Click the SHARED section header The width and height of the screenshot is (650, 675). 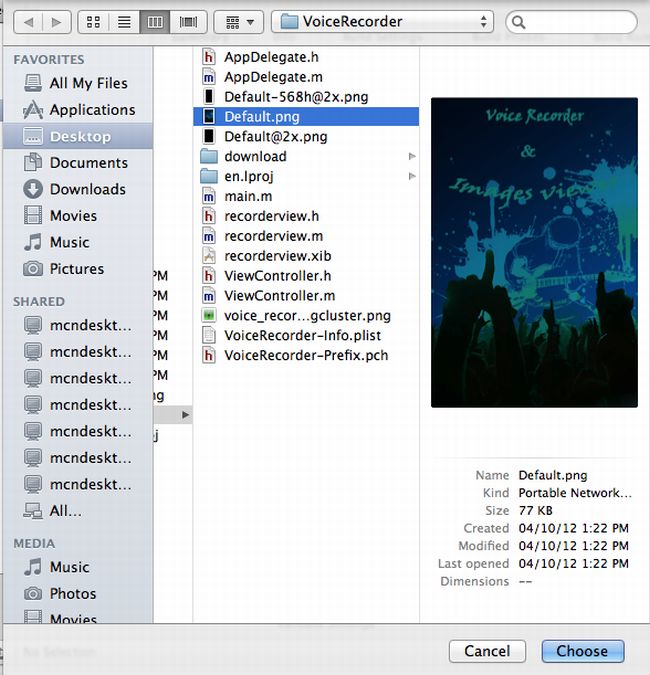coord(39,301)
